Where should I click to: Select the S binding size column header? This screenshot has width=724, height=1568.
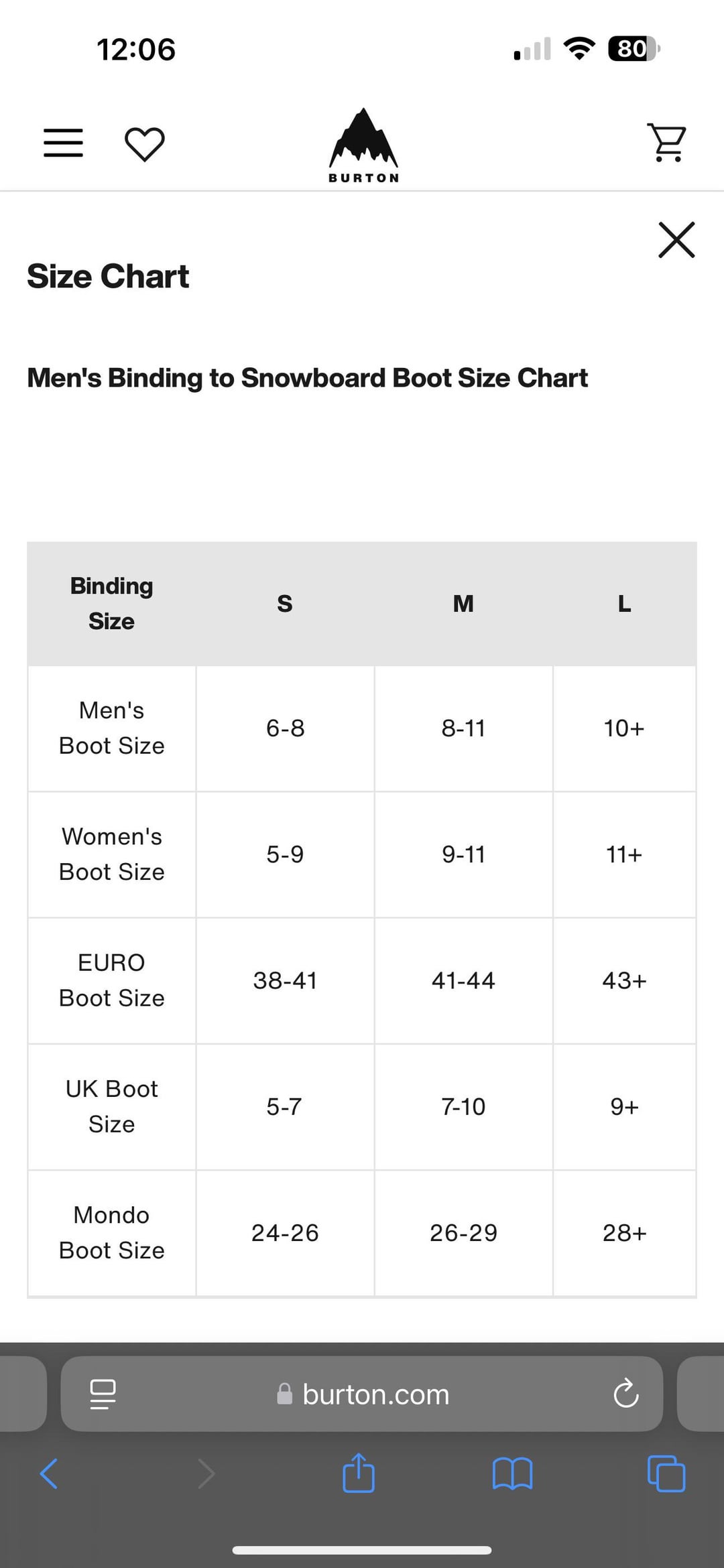tap(285, 604)
